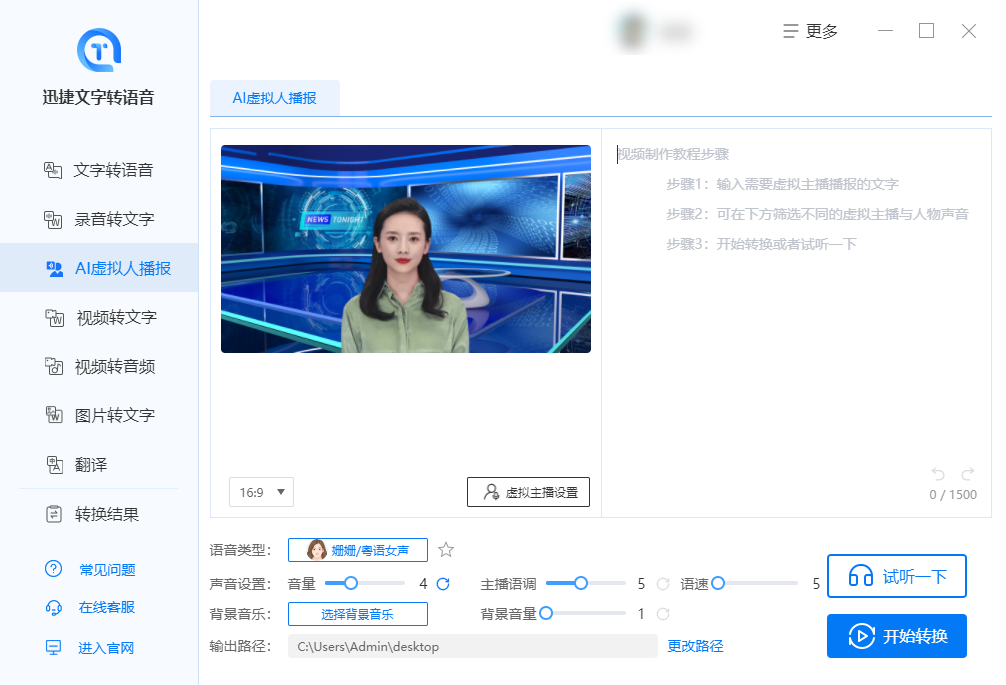Click the output path field C:\Users\Admin\desktop
Viewport: 1006px width, 685px height.
coord(473,647)
